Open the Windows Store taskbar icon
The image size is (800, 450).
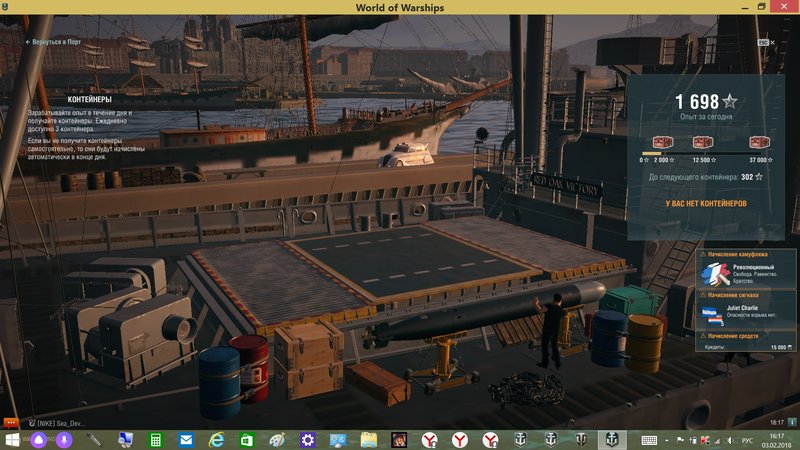tap(246, 439)
